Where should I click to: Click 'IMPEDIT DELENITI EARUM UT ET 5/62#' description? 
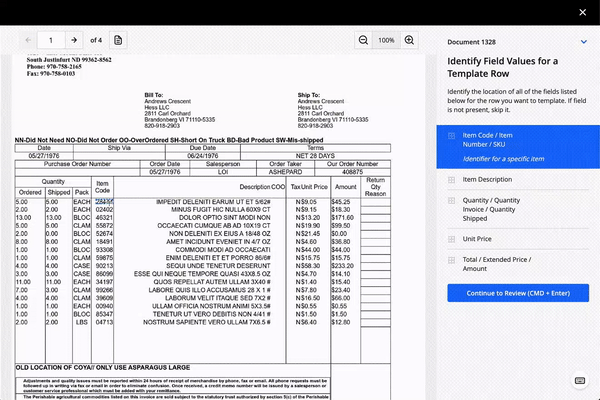point(213,202)
